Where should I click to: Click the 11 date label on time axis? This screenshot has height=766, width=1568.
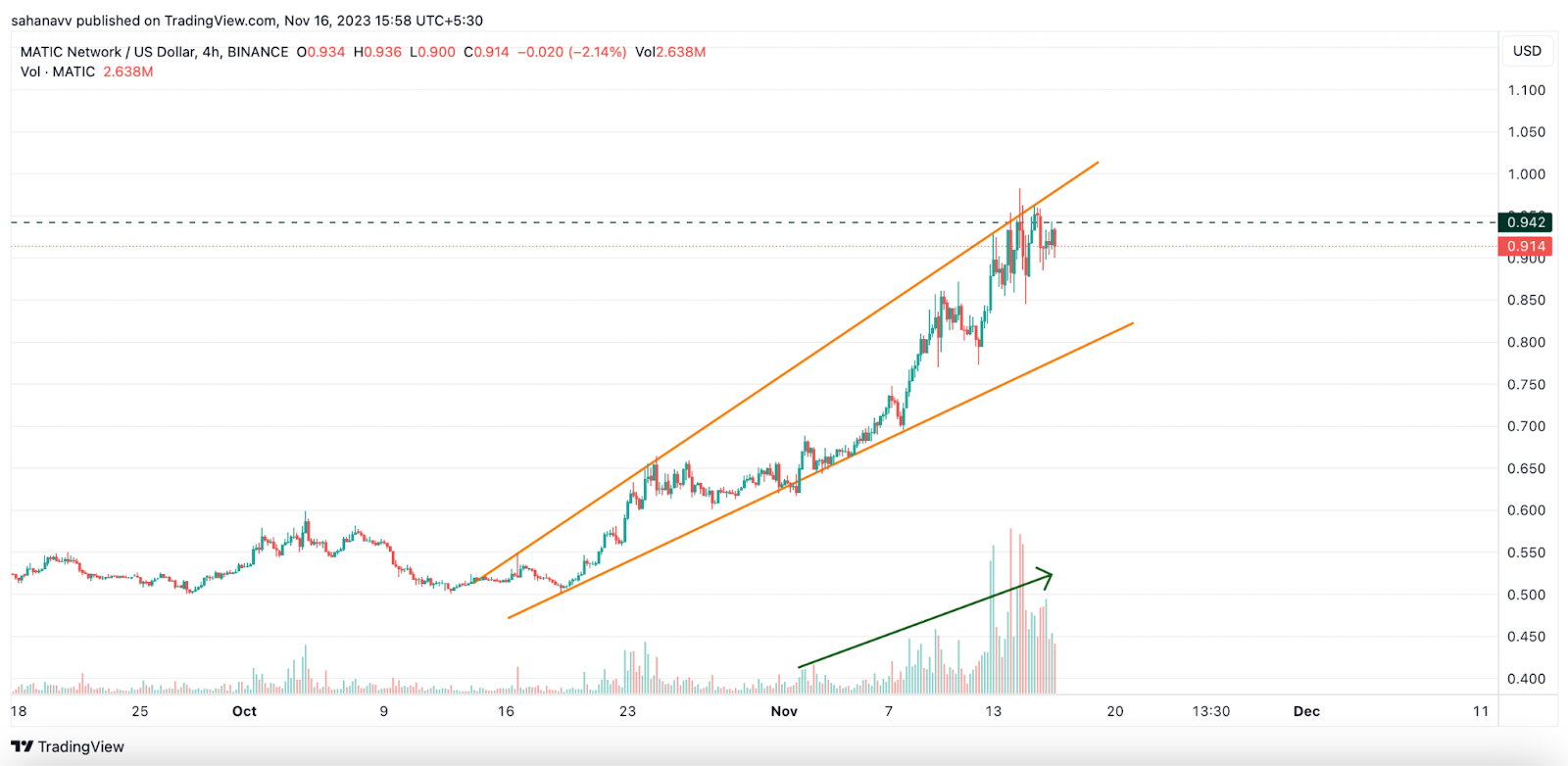tap(1481, 711)
